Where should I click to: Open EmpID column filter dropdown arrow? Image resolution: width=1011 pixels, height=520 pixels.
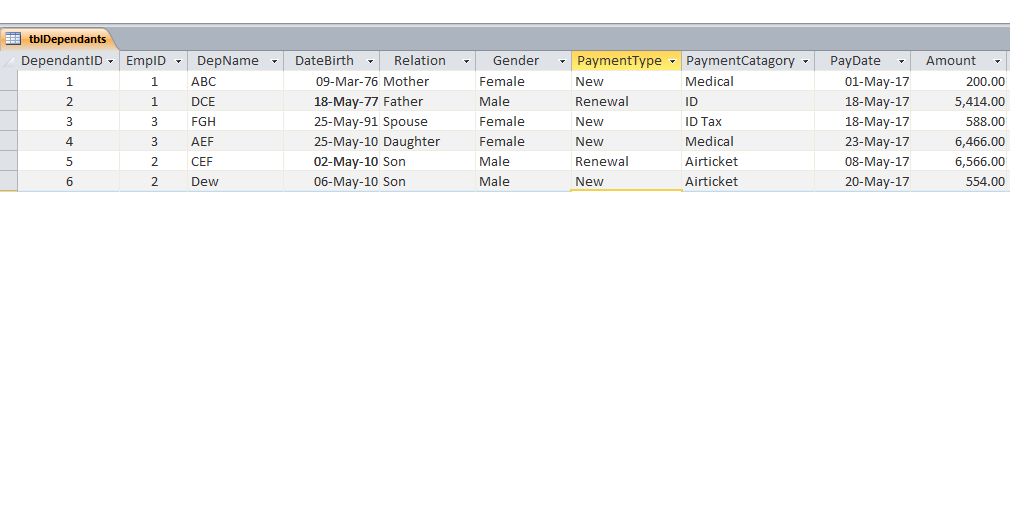(178, 61)
